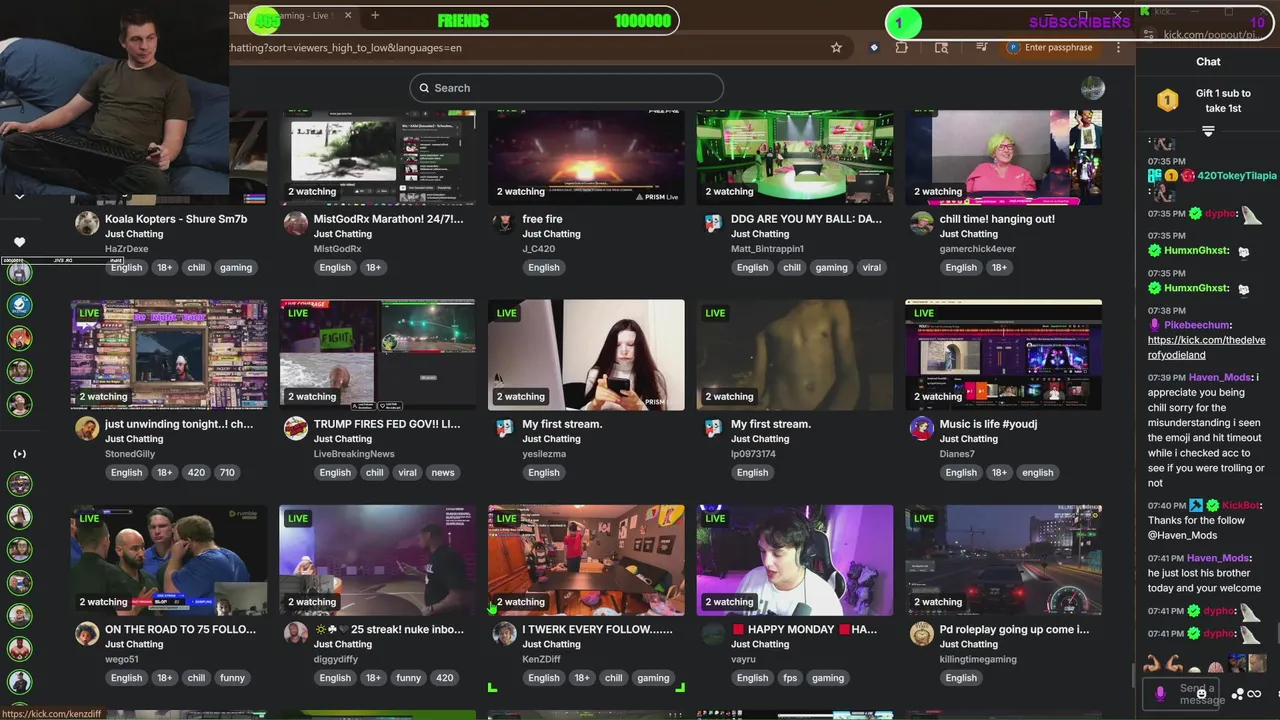Click username Pikebeechum in chat
The height and width of the screenshot is (720, 1280).
(x=1196, y=325)
